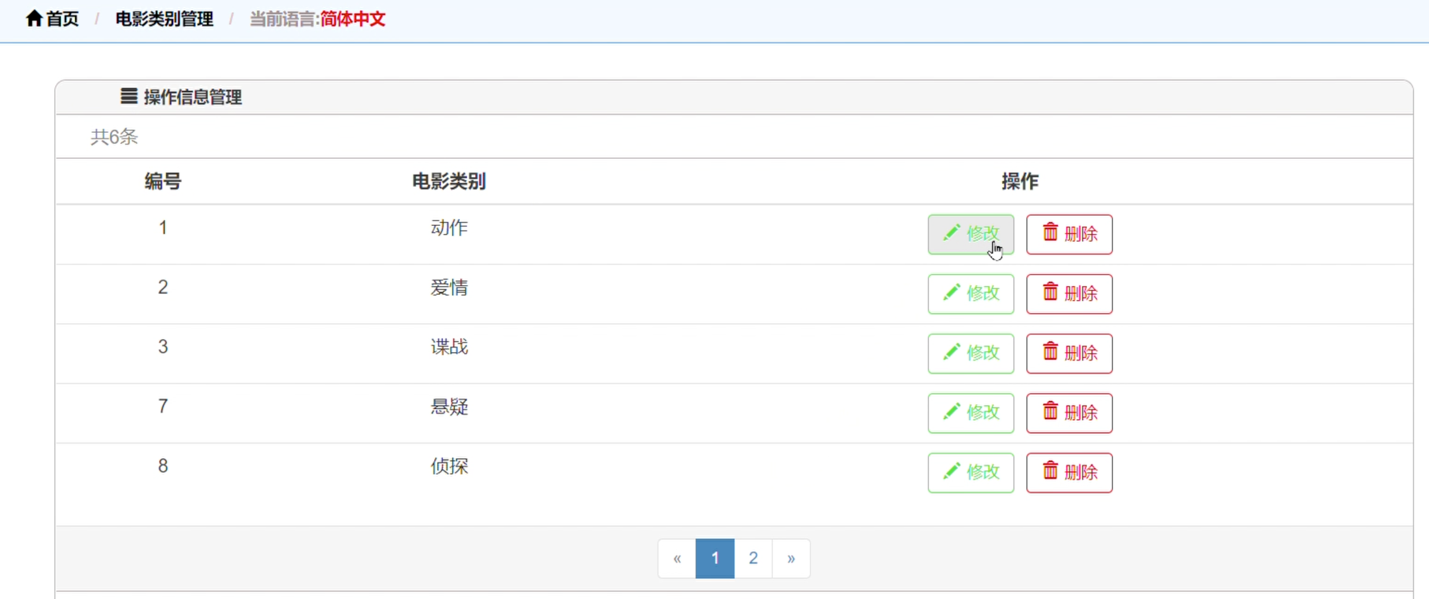Click the 共6条 record count text

114,137
